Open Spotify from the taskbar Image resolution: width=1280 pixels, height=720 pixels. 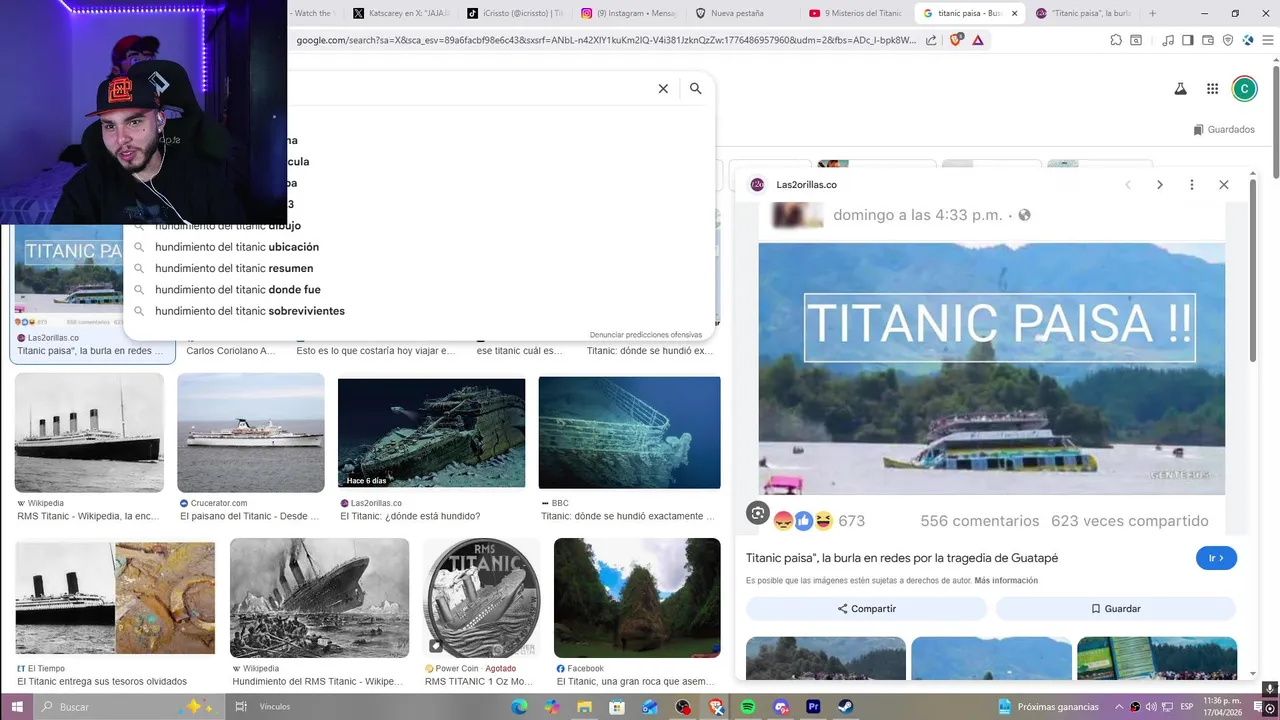click(748, 707)
